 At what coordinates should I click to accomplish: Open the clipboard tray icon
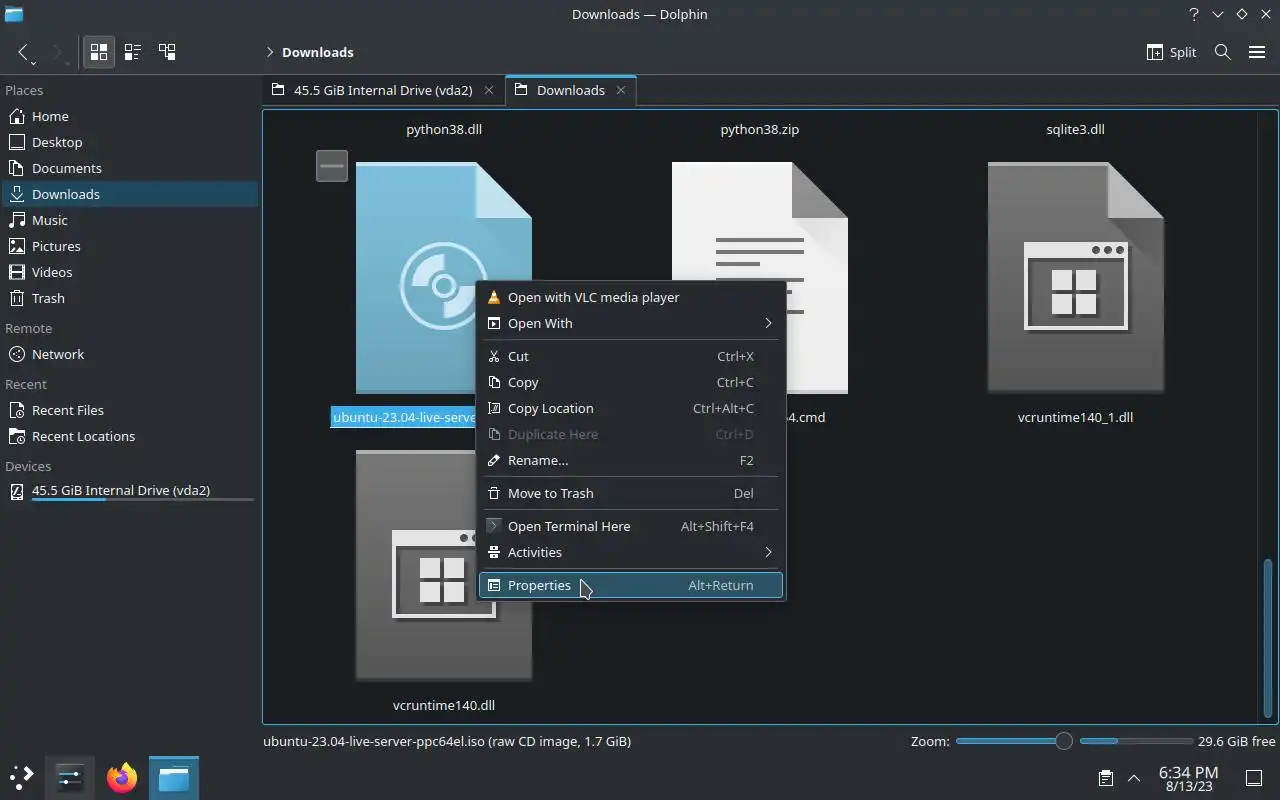(x=1105, y=778)
